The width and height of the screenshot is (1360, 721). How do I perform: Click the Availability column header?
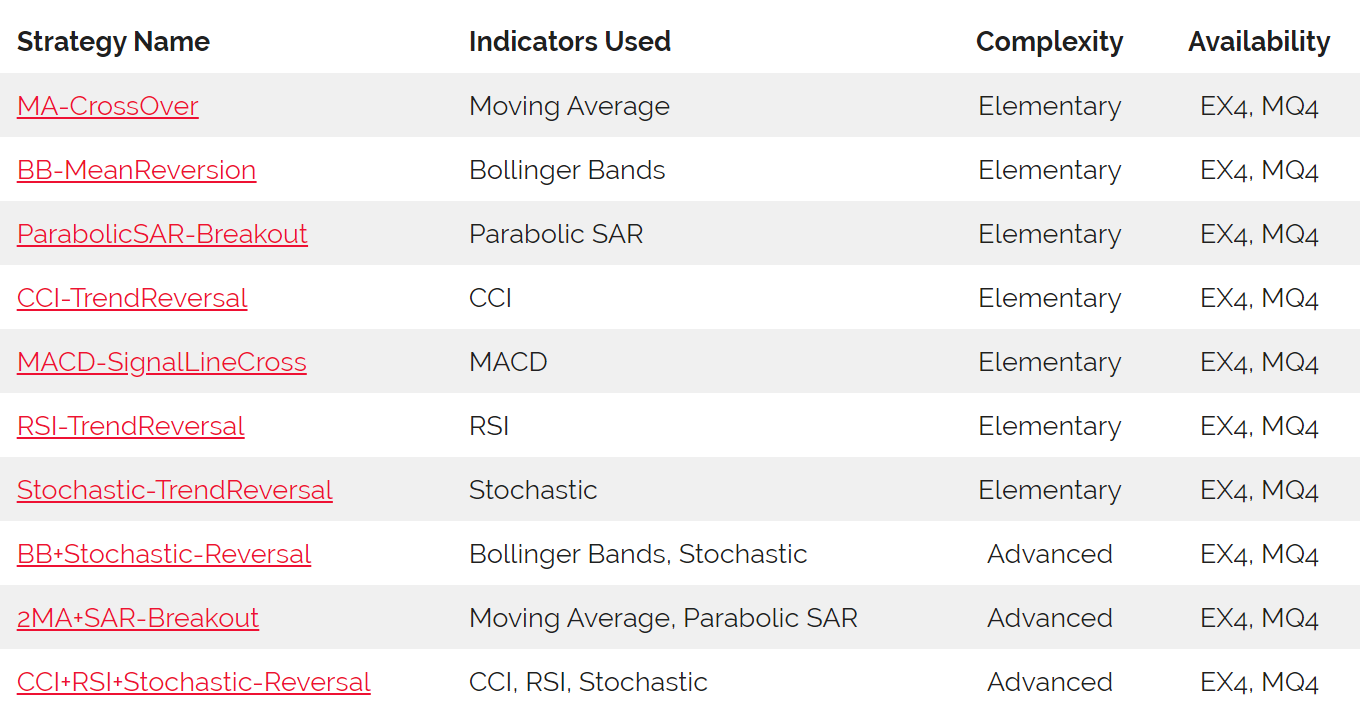[1259, 42]
